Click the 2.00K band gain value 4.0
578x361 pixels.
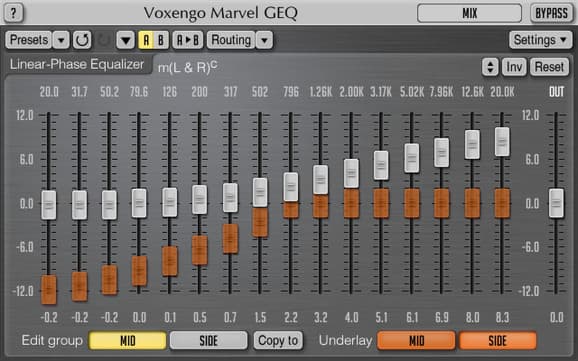click(351, 317)
